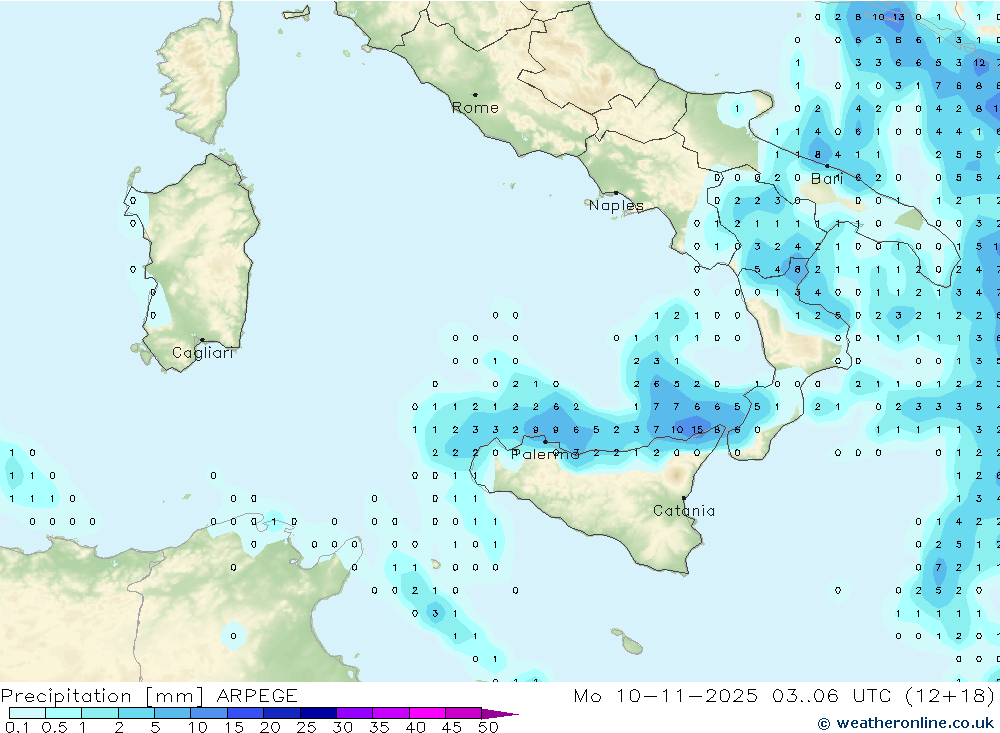Screen dimensions: 1000x733
Task: Open the weatheronline.co.uk copyright link
Action: tap(906, 723)
